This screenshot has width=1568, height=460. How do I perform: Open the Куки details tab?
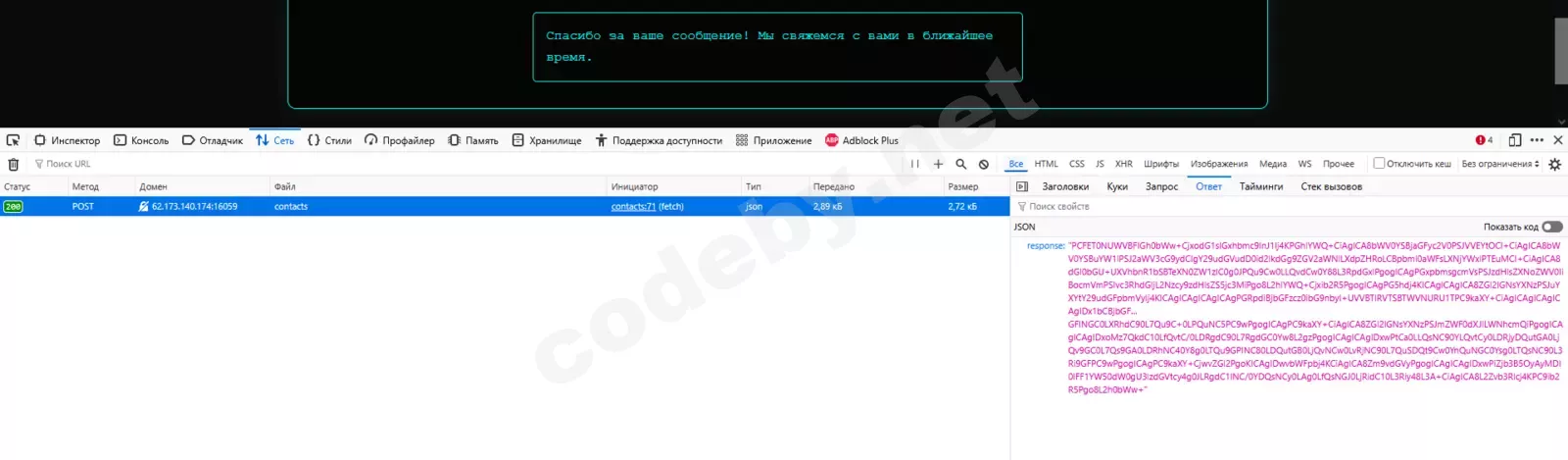click(1117, 186)
